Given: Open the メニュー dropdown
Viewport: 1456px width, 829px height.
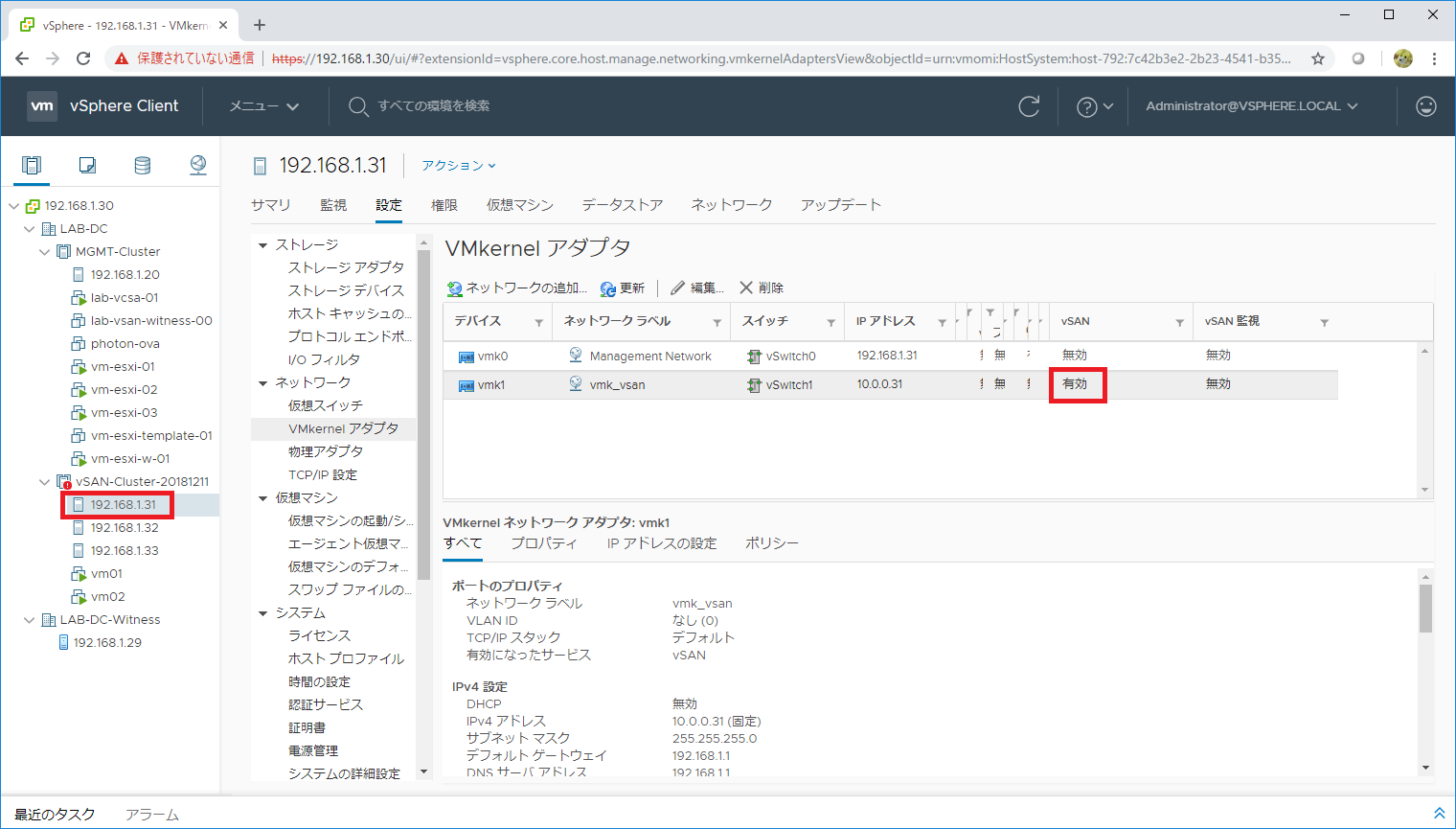Looking at the screenshot, I should [x=264, y=106].
